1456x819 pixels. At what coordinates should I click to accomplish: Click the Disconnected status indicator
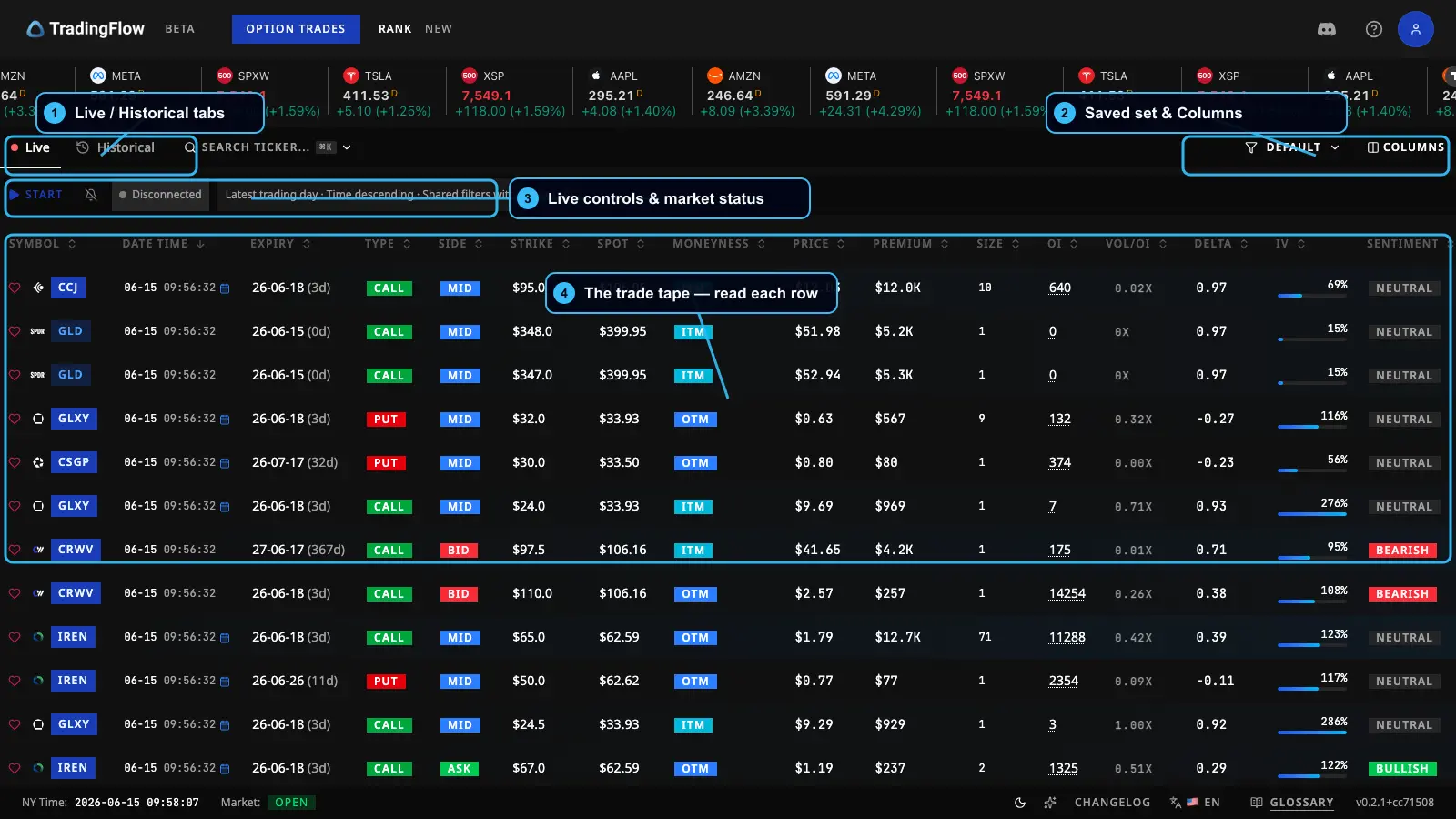click(x=160, y=195)
